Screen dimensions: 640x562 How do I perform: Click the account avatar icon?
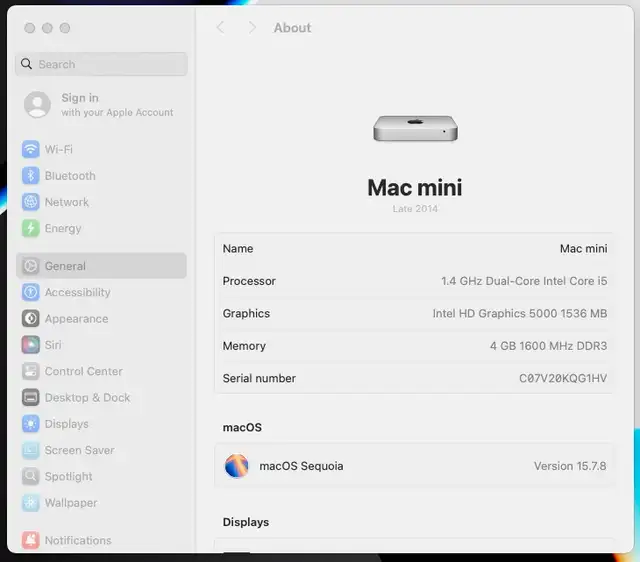[x=37, y=104]
